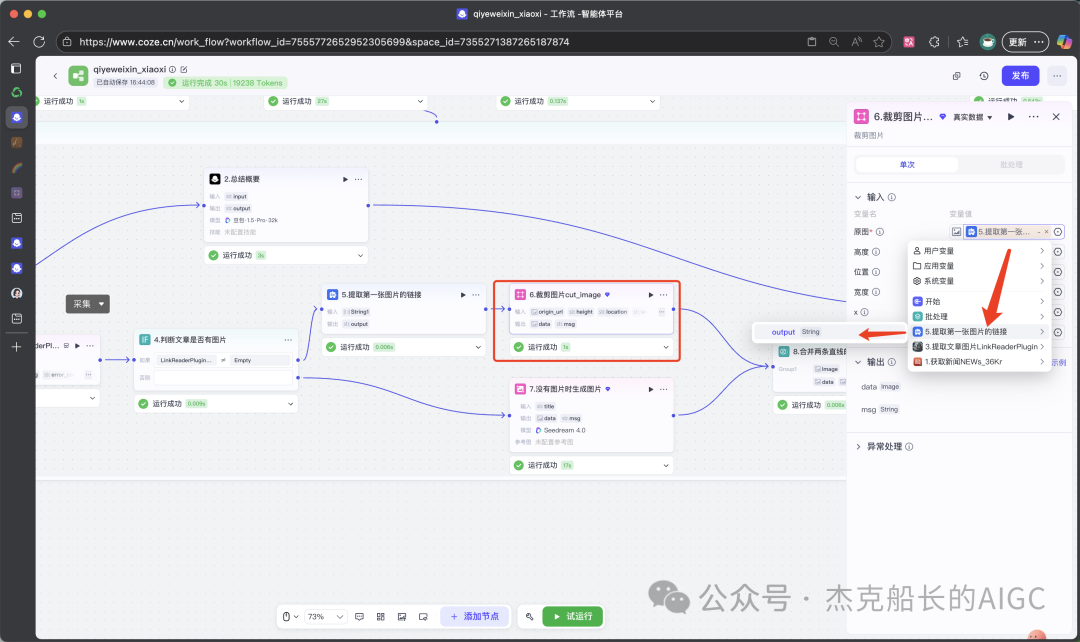Select the else branch field in 4.判断文章是否有图片

pyautogui.click(x=223, y=377)
